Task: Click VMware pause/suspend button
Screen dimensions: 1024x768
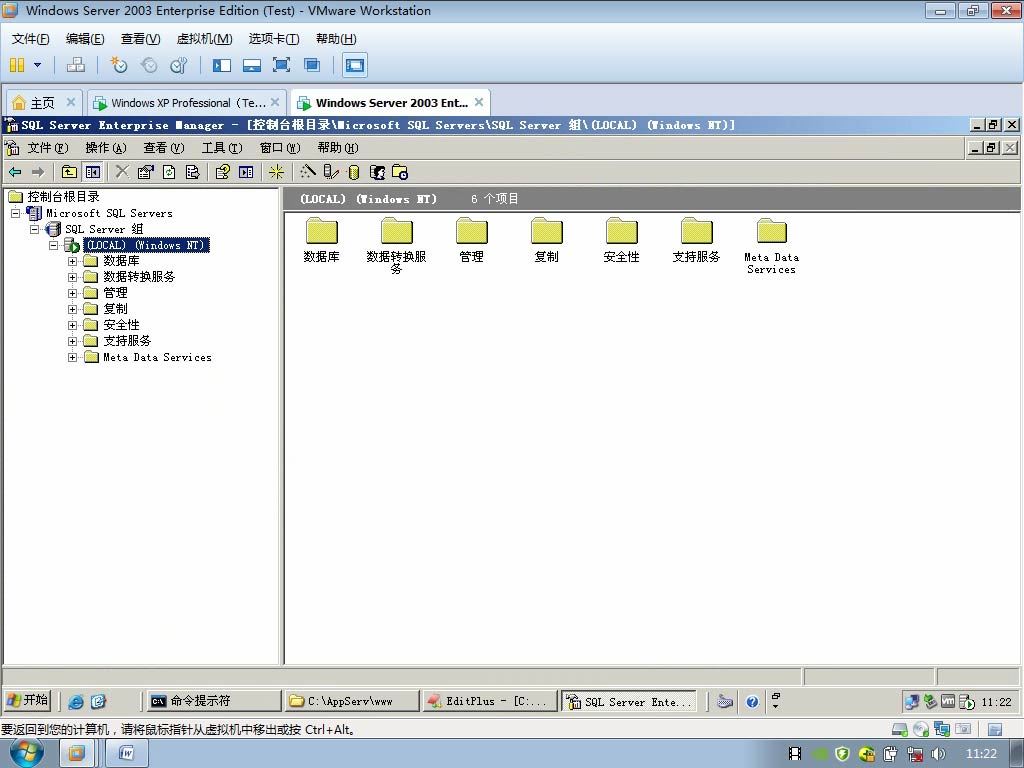Action: (17, 65)
